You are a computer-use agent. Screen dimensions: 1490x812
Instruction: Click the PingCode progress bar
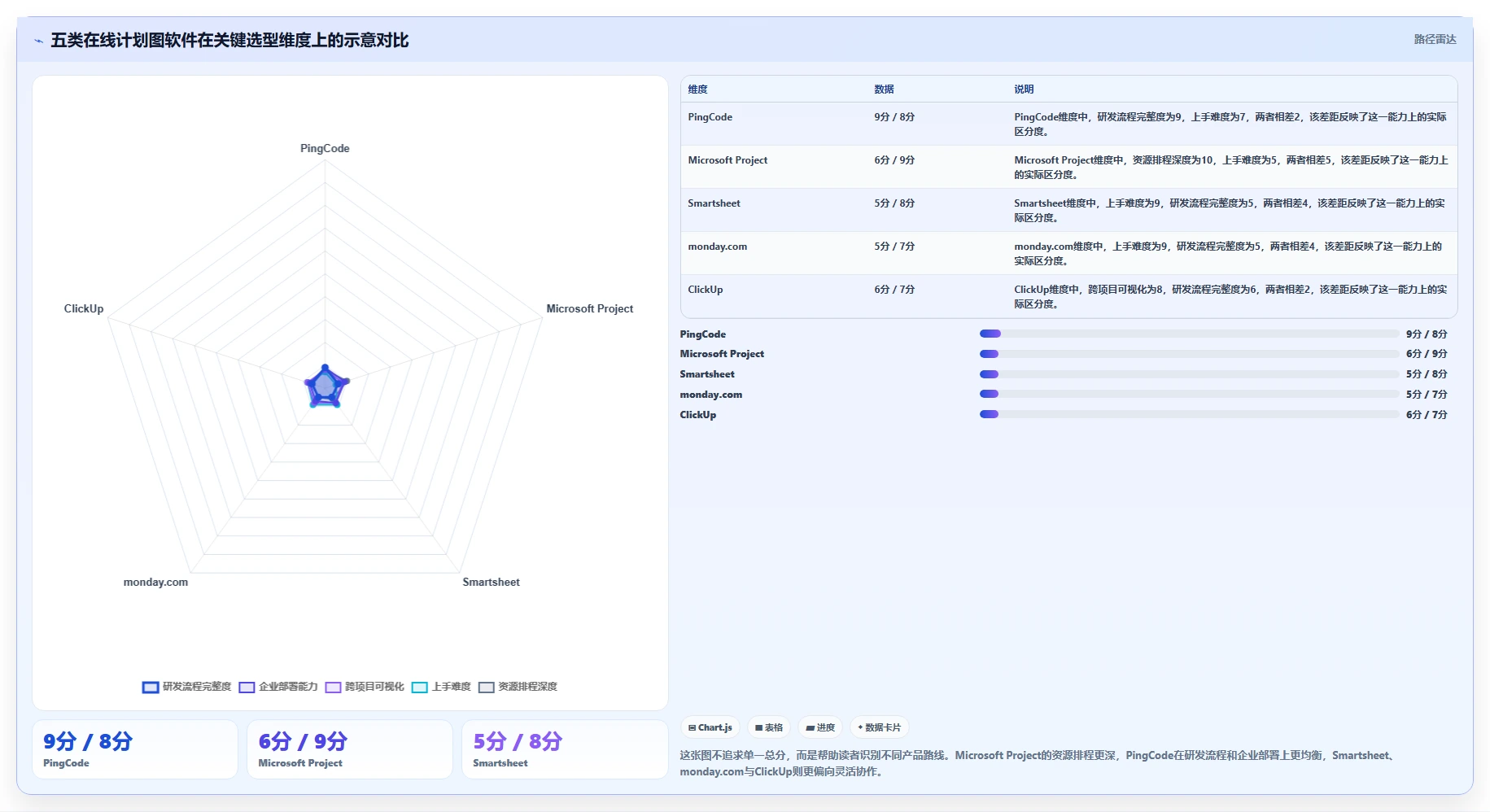1189,334
